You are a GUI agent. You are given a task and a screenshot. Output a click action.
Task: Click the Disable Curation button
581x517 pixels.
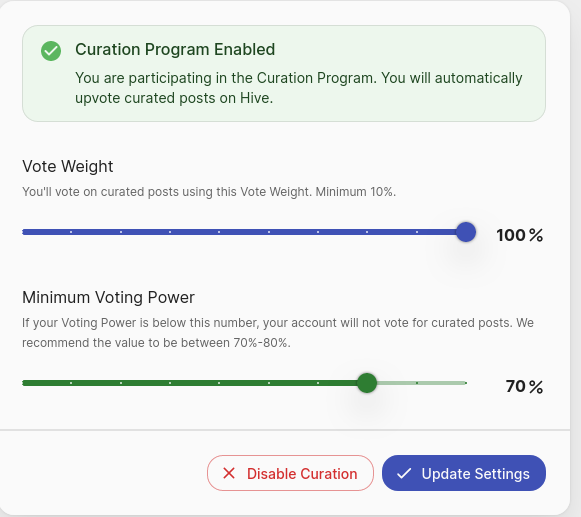click(x=290, y=473)
